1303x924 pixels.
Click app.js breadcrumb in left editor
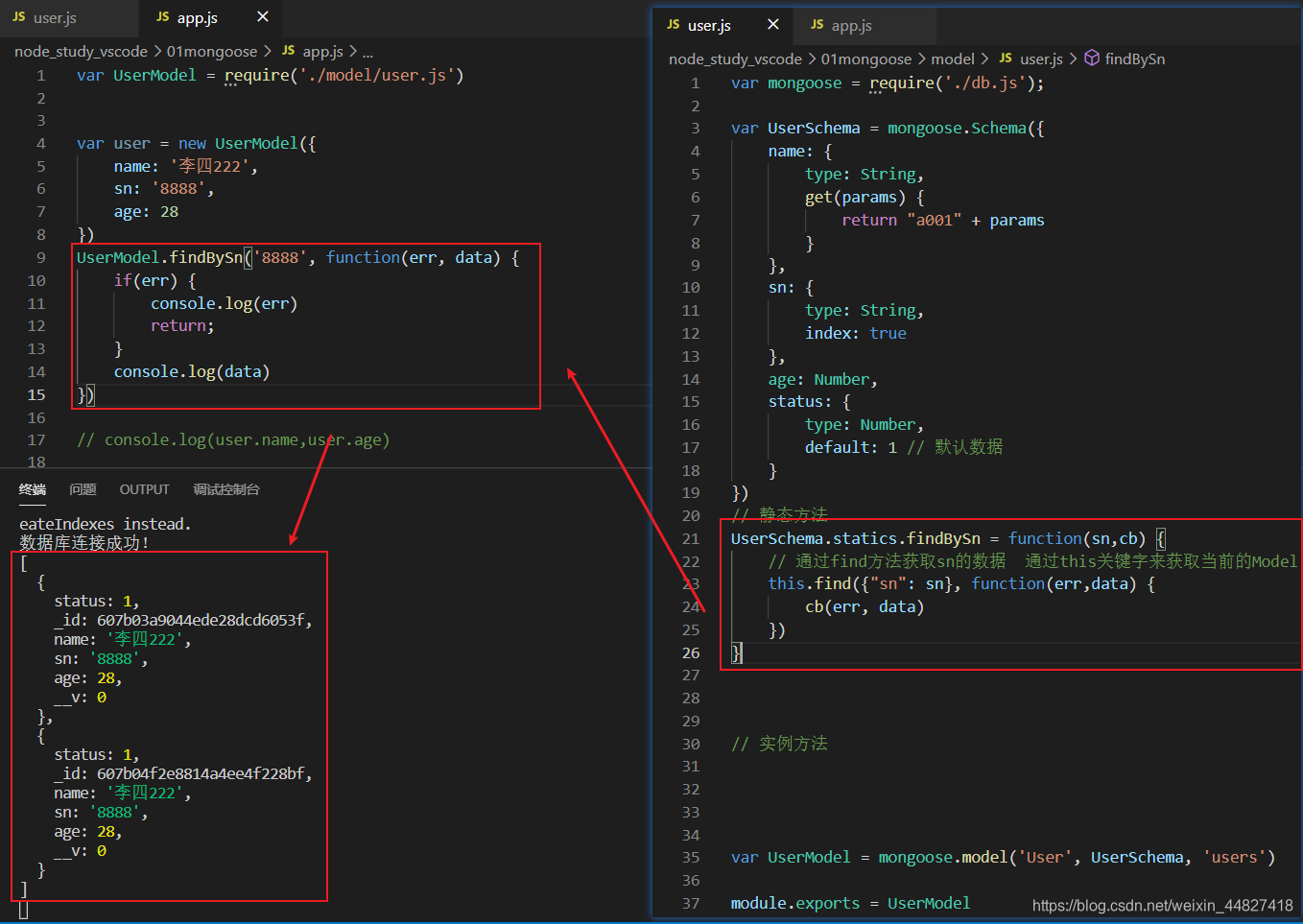click(x=322, y=51)
